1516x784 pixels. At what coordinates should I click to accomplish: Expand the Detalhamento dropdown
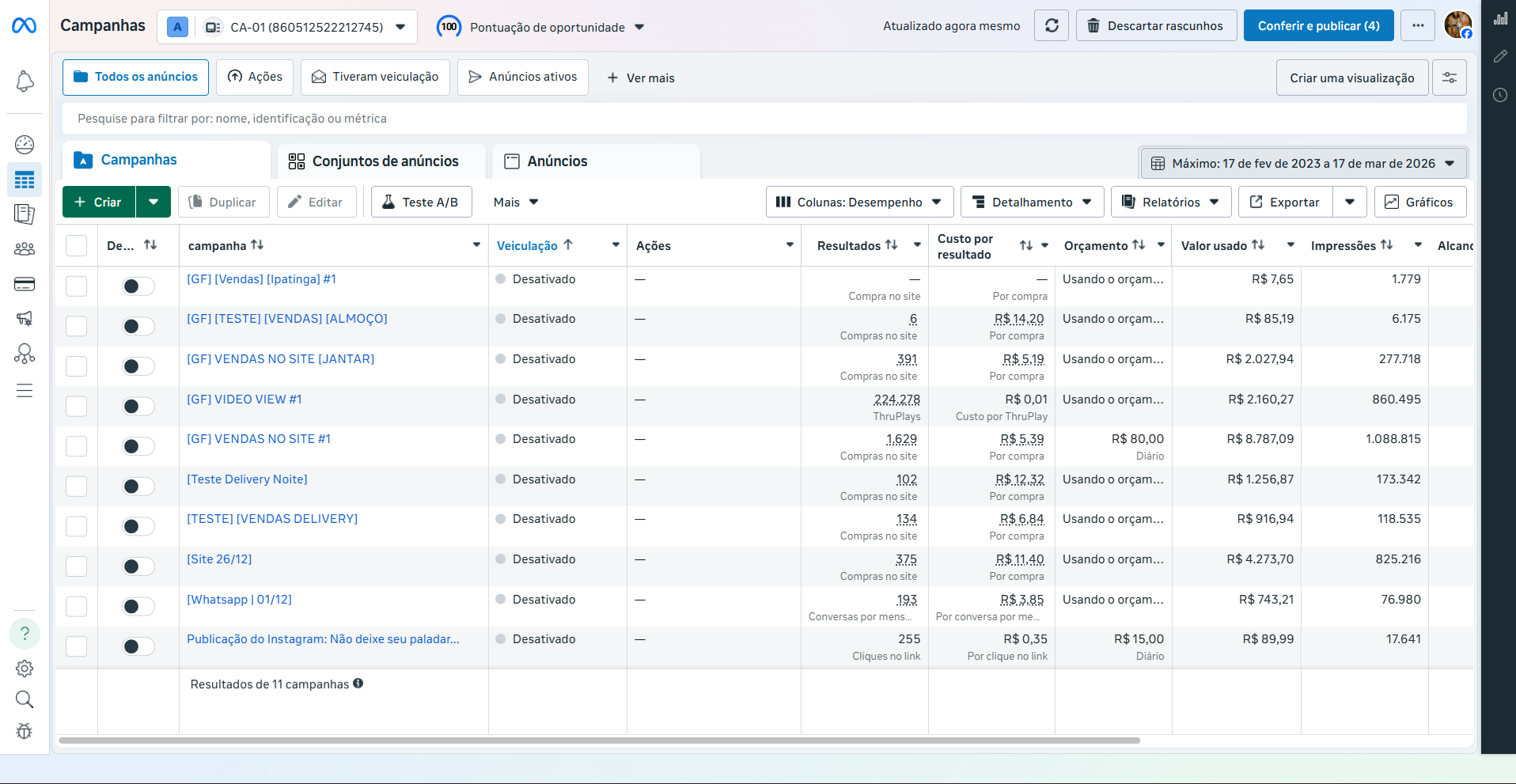click(x=1031, y=202)
